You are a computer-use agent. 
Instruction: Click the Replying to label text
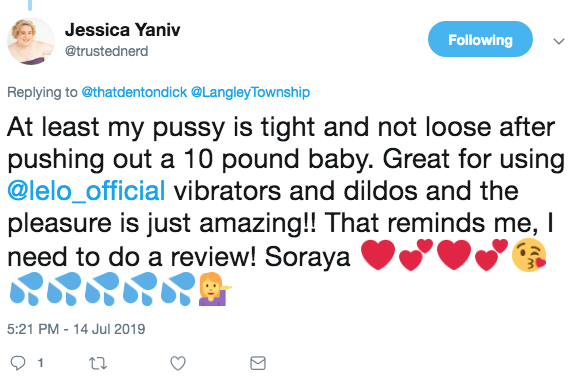click(x=42, y=92)
